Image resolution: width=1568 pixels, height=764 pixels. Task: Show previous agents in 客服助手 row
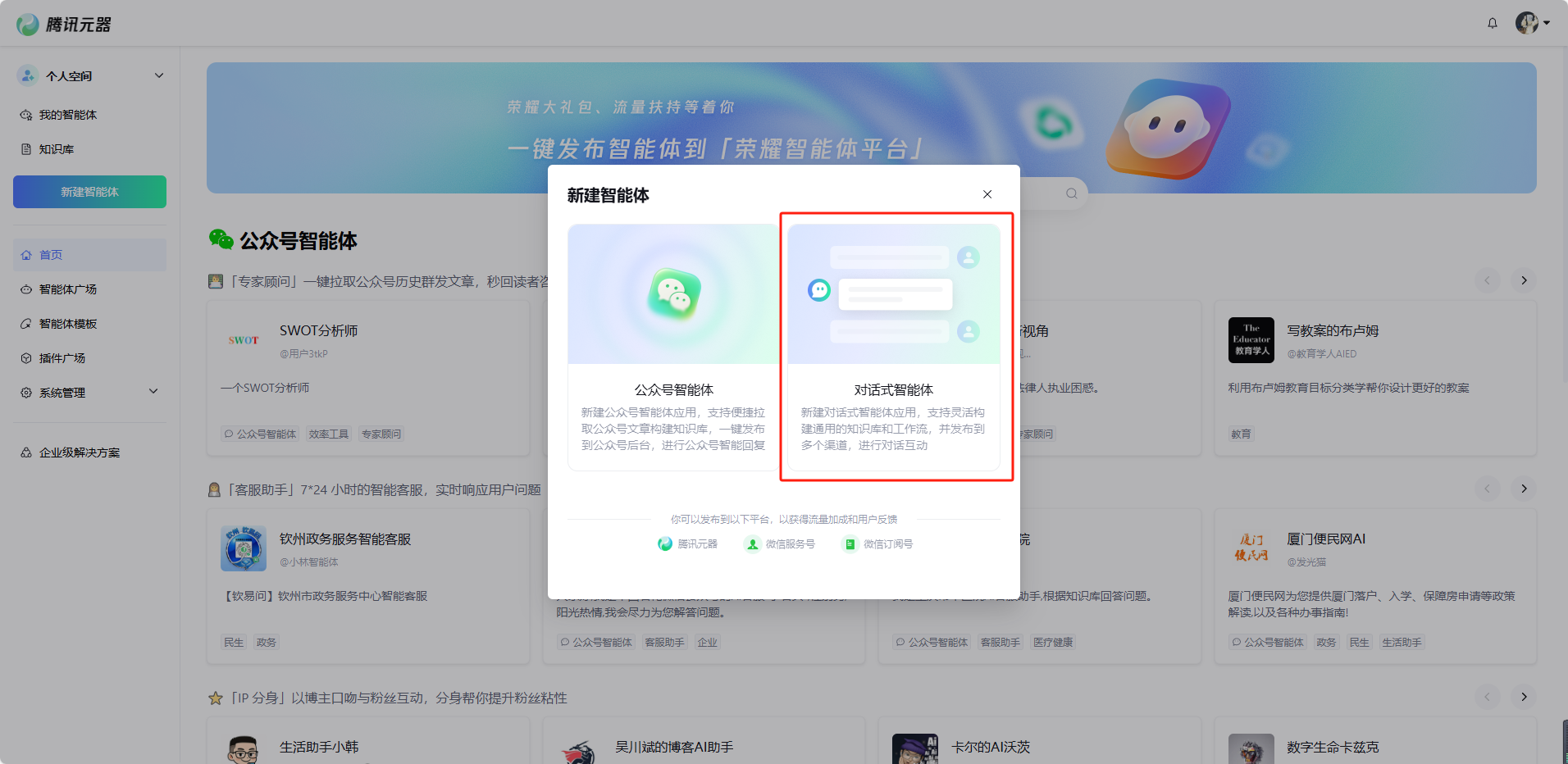[x=1487, y=489]
